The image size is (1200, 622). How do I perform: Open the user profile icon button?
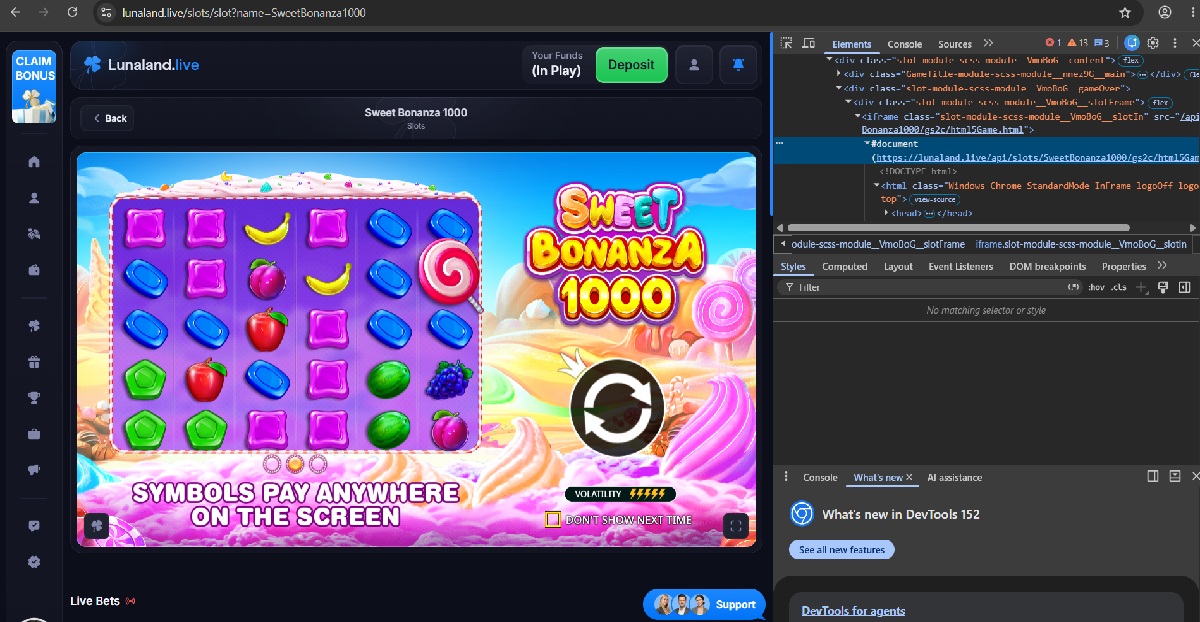pyautogui.click(x=694, y=65)
